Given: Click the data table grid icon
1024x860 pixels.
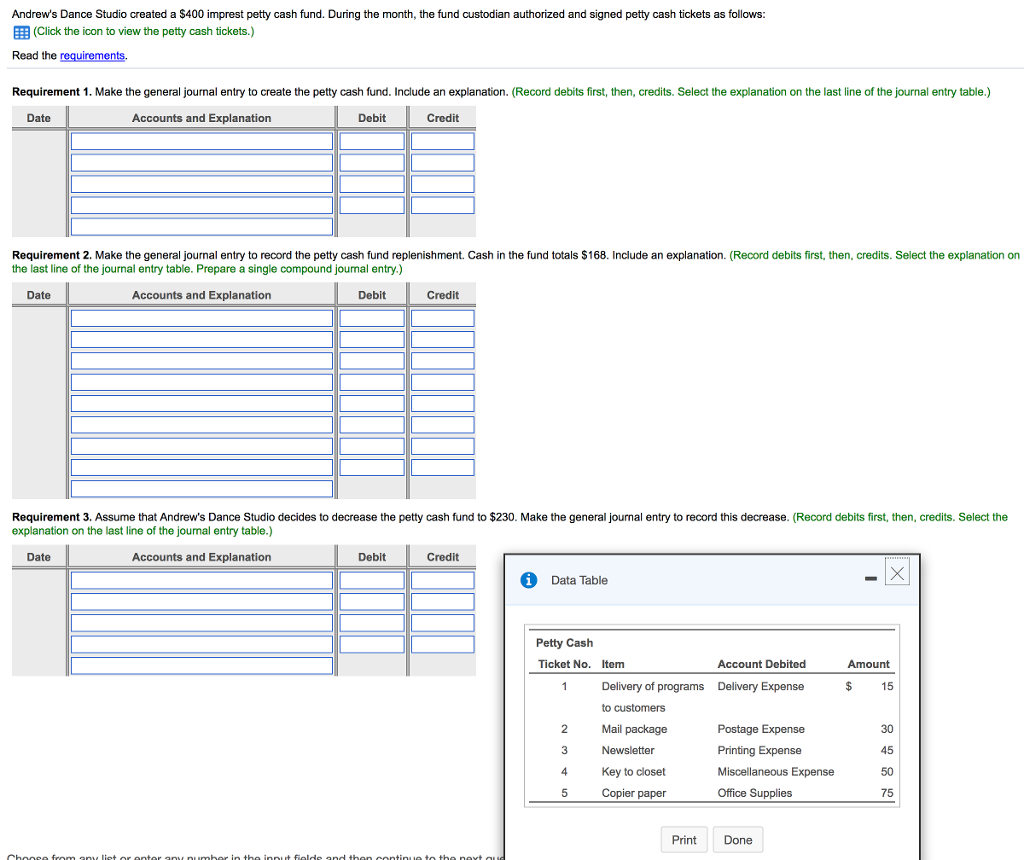Looking at the screenshot, I should pos(20,32).
